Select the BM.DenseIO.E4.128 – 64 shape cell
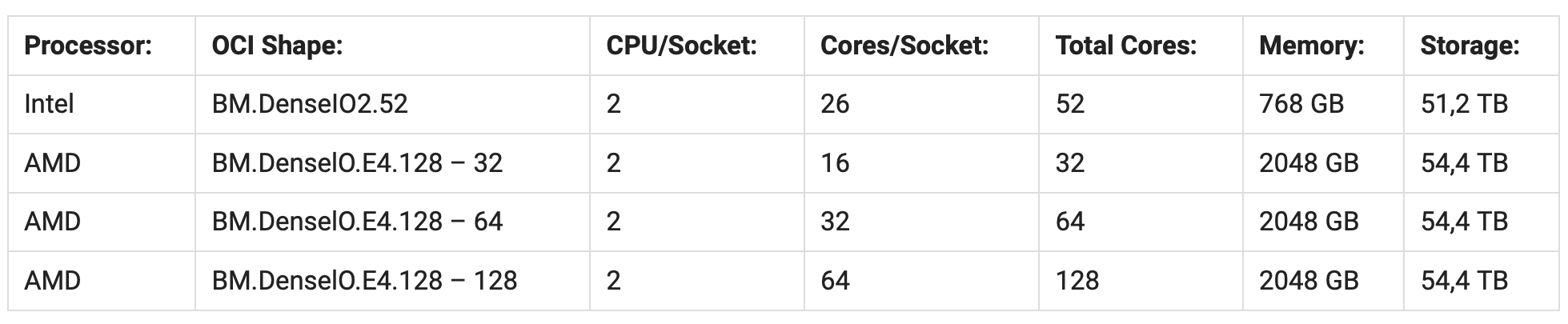 [x=357, y=222]
